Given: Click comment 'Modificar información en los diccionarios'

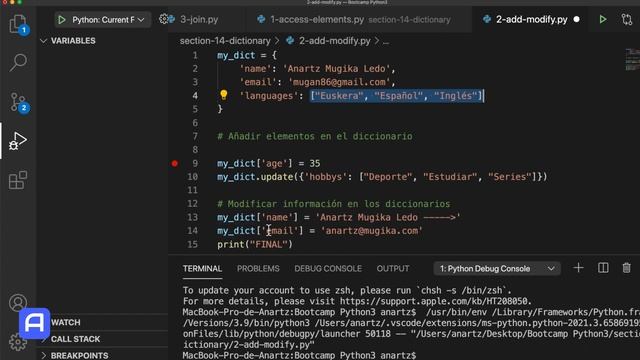Looking at the screenshot, I should coord(333,204).
